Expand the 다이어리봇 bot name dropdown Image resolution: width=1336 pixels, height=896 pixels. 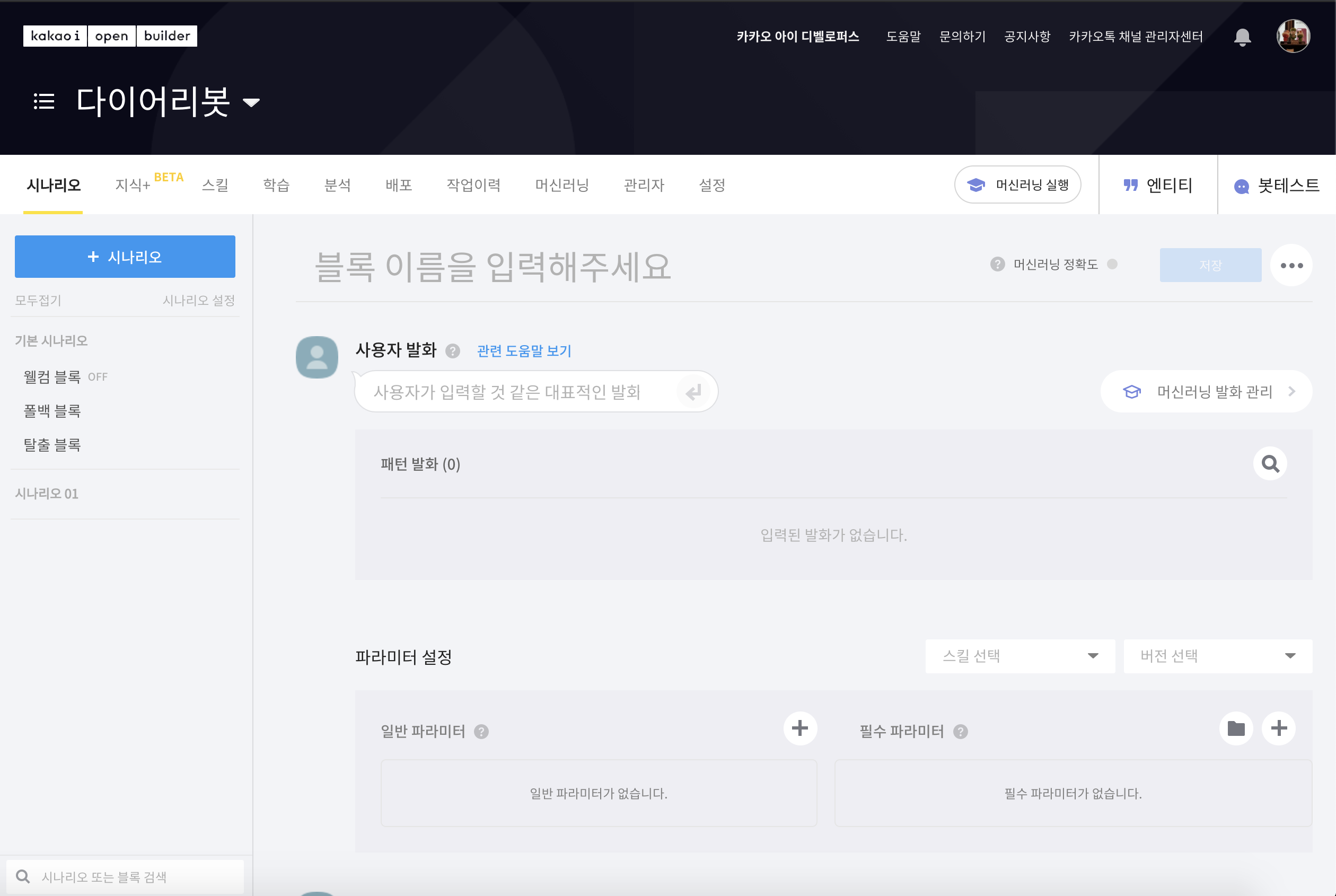point(251,103)
